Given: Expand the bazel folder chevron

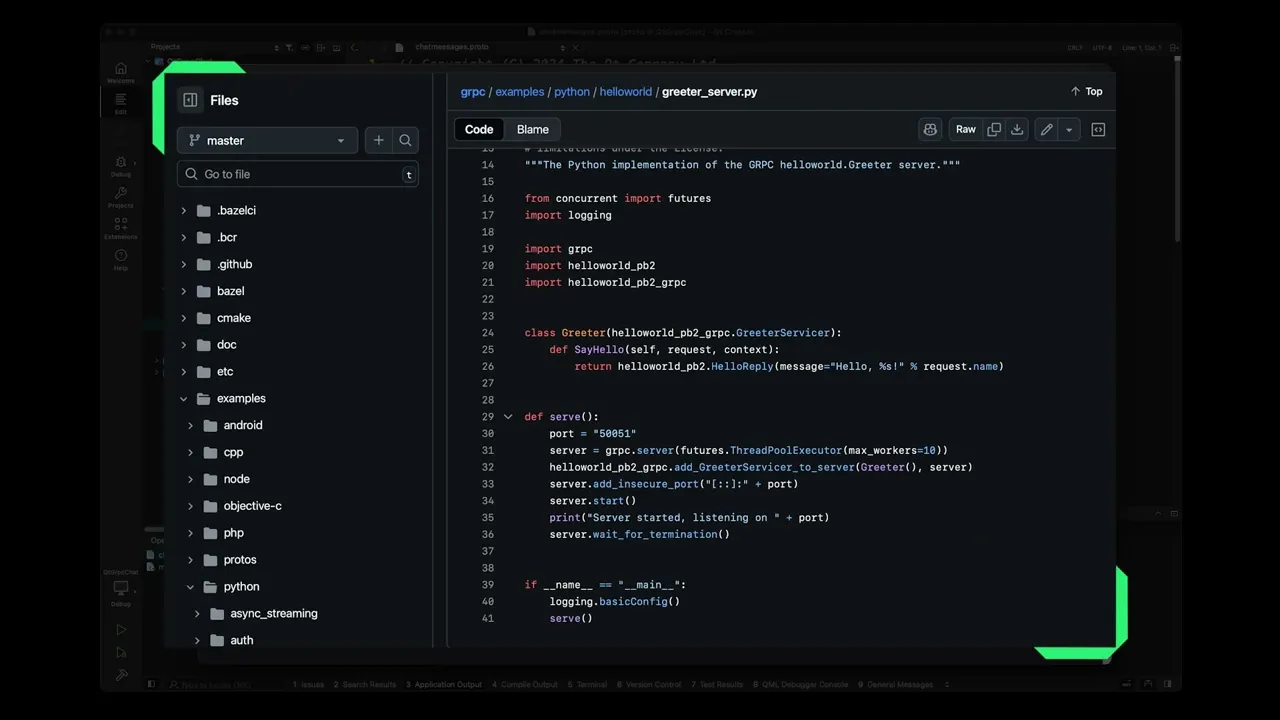Looking at the screenshot, I should 184,291.
